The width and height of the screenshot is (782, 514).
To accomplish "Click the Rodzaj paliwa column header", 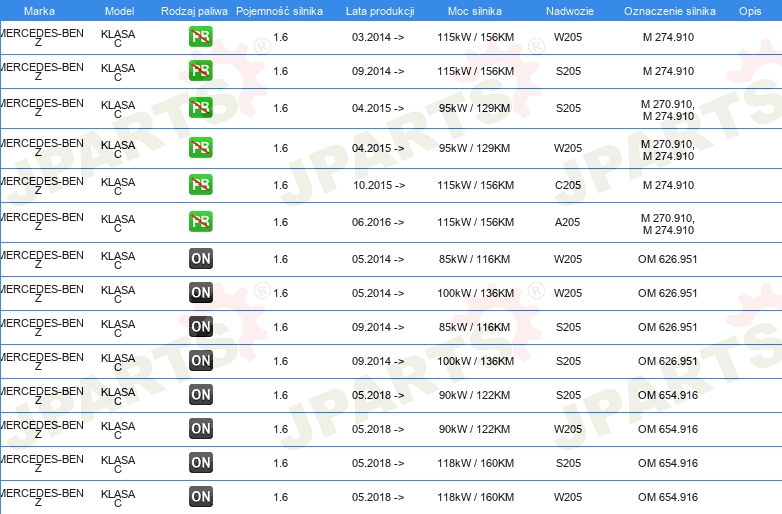I will pyautogui.click(x=194, y=11).
